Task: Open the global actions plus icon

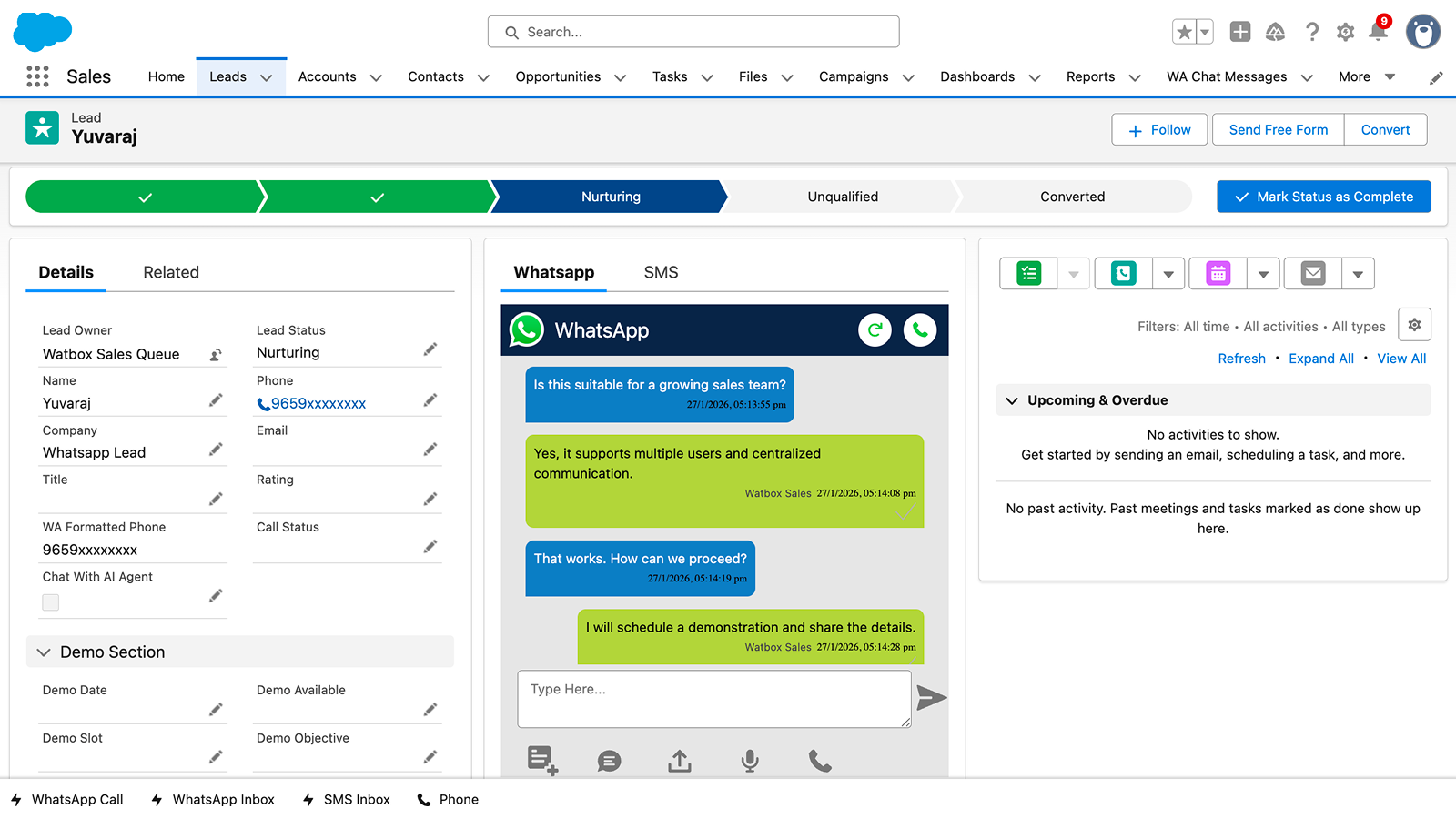Action: (1240, 32)
